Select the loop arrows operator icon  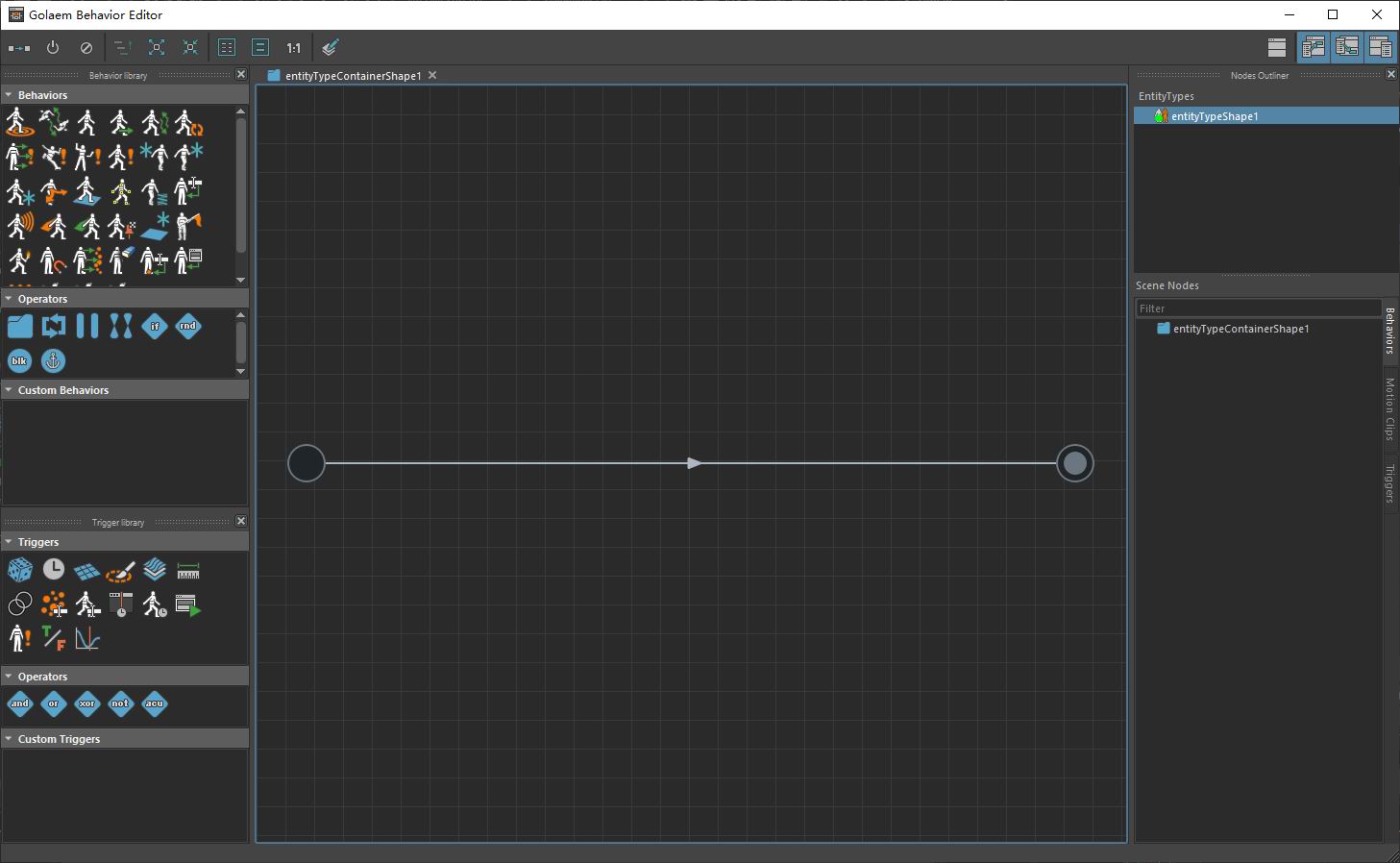point(54,327)
